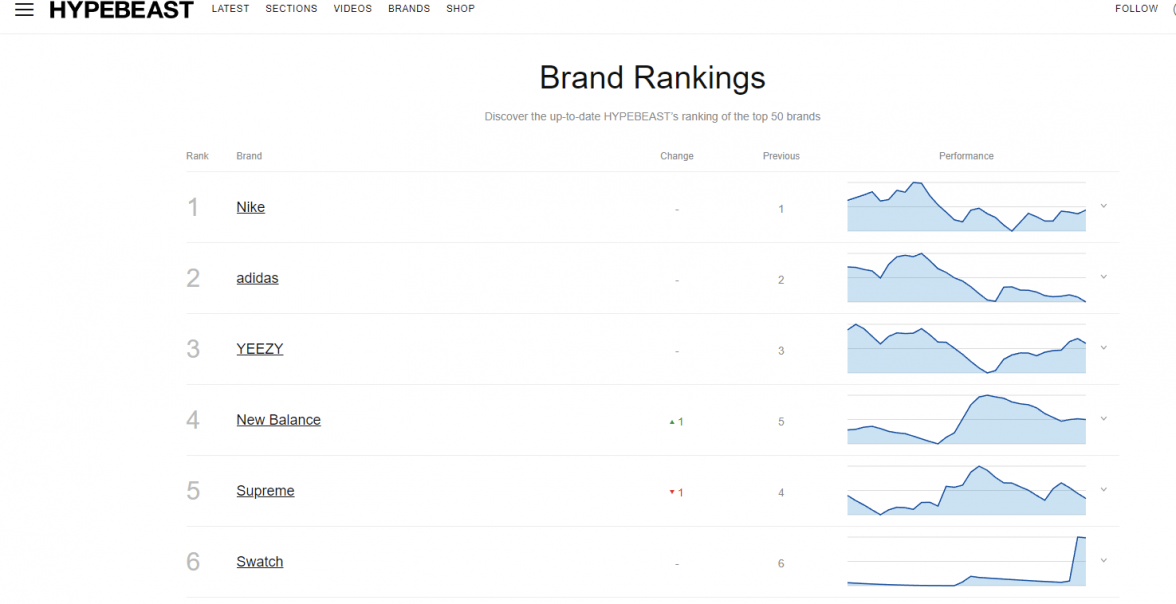Open the BRANDS navigation item
Image resolution: width=1176 pixels, height=604 pixels.
[409, 9]
